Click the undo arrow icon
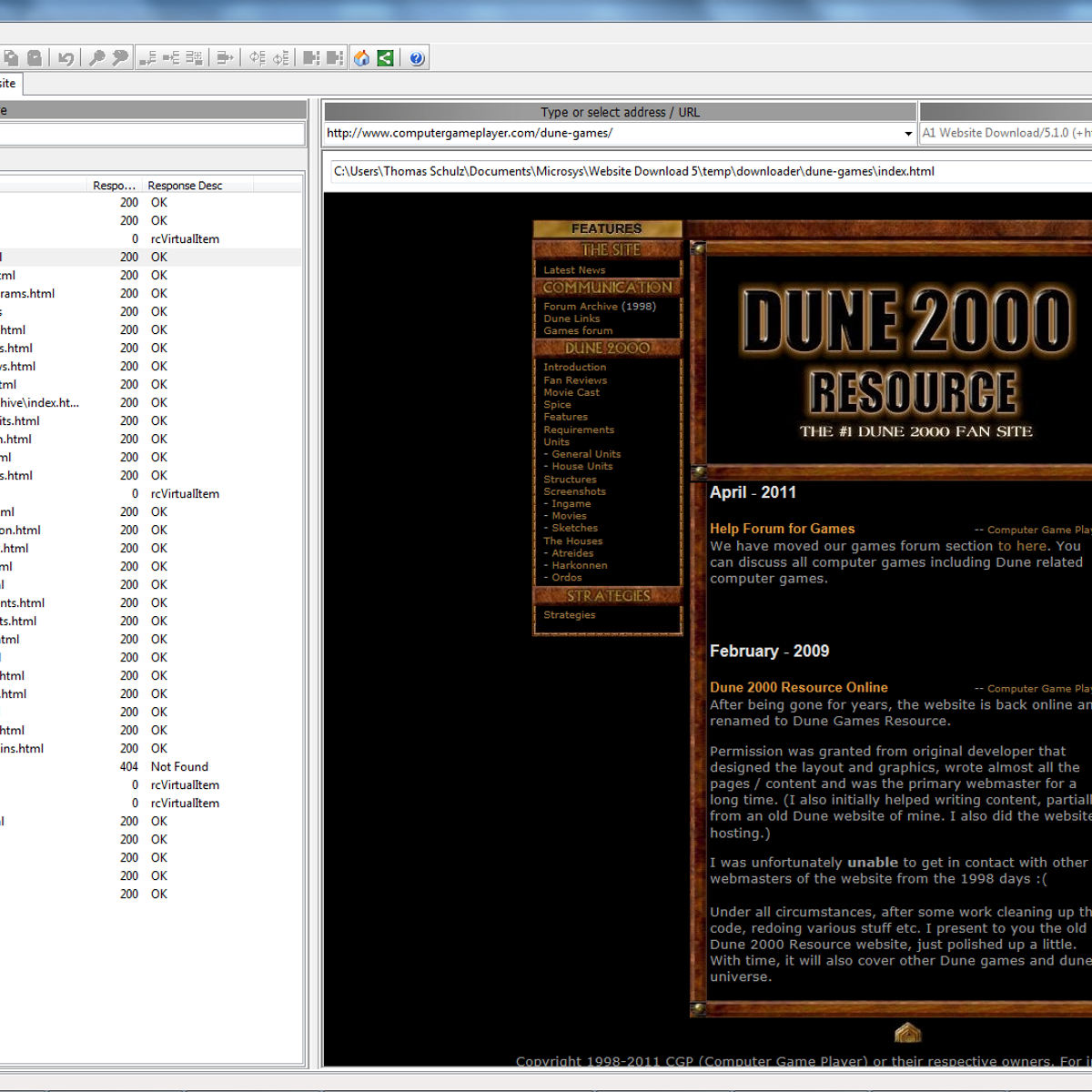This screenshot has height=1092, width=1092. [66, 58]
